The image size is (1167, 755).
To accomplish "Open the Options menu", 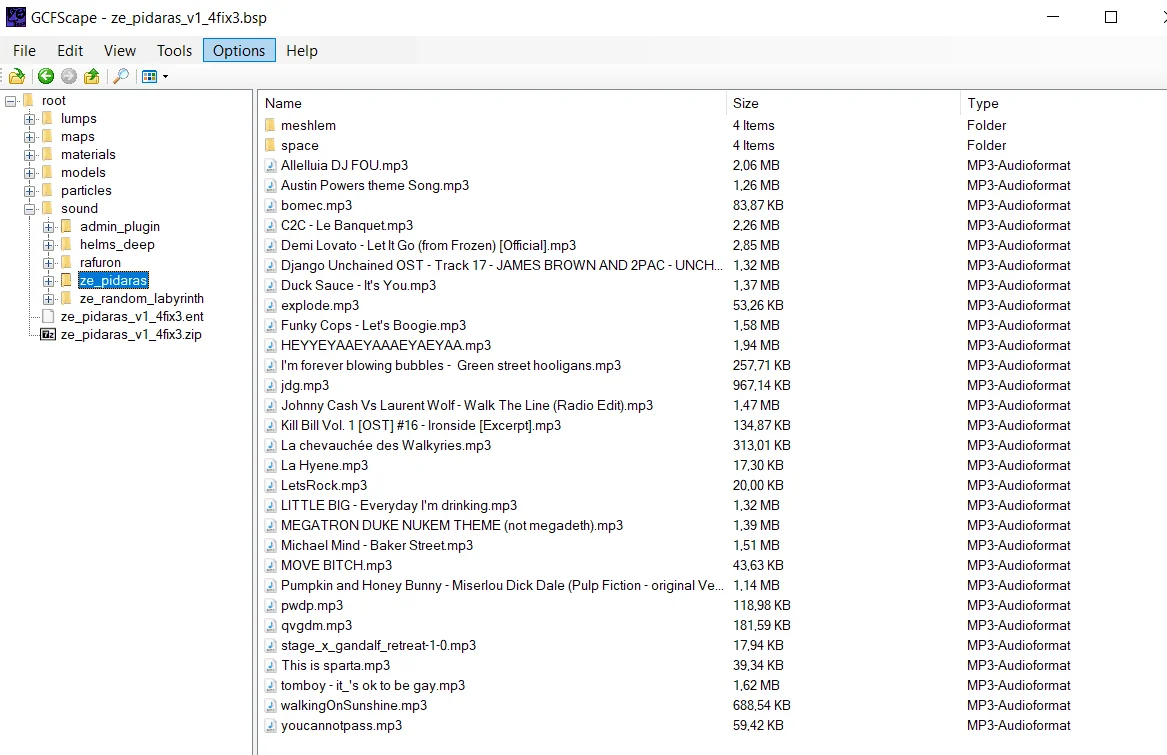I will pyautogui.click(x=239, y=51).
